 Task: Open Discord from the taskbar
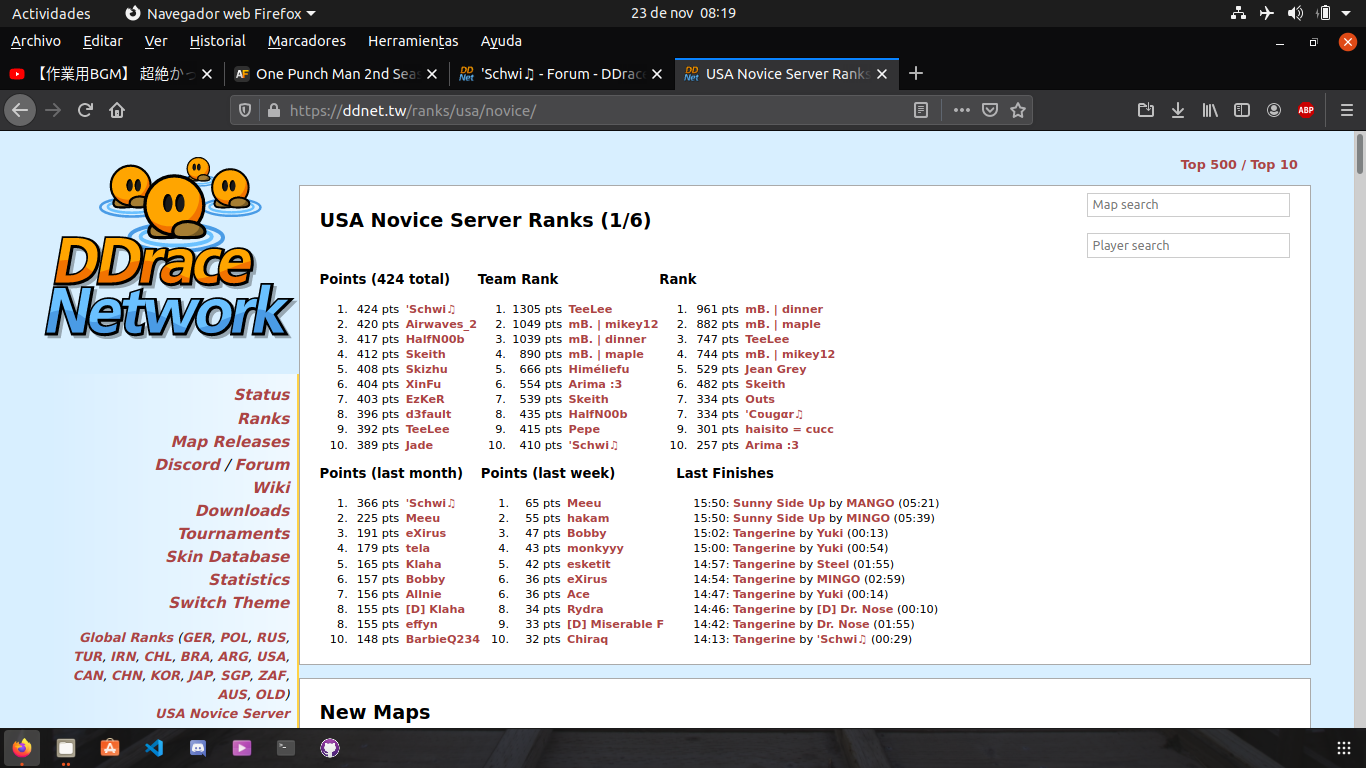coord(197,747)
